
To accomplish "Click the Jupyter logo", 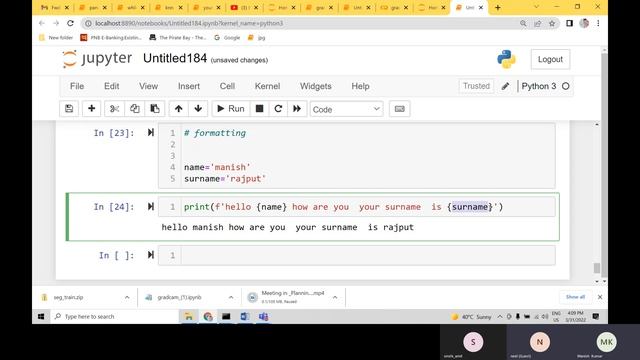I will [x=97, y=59].
